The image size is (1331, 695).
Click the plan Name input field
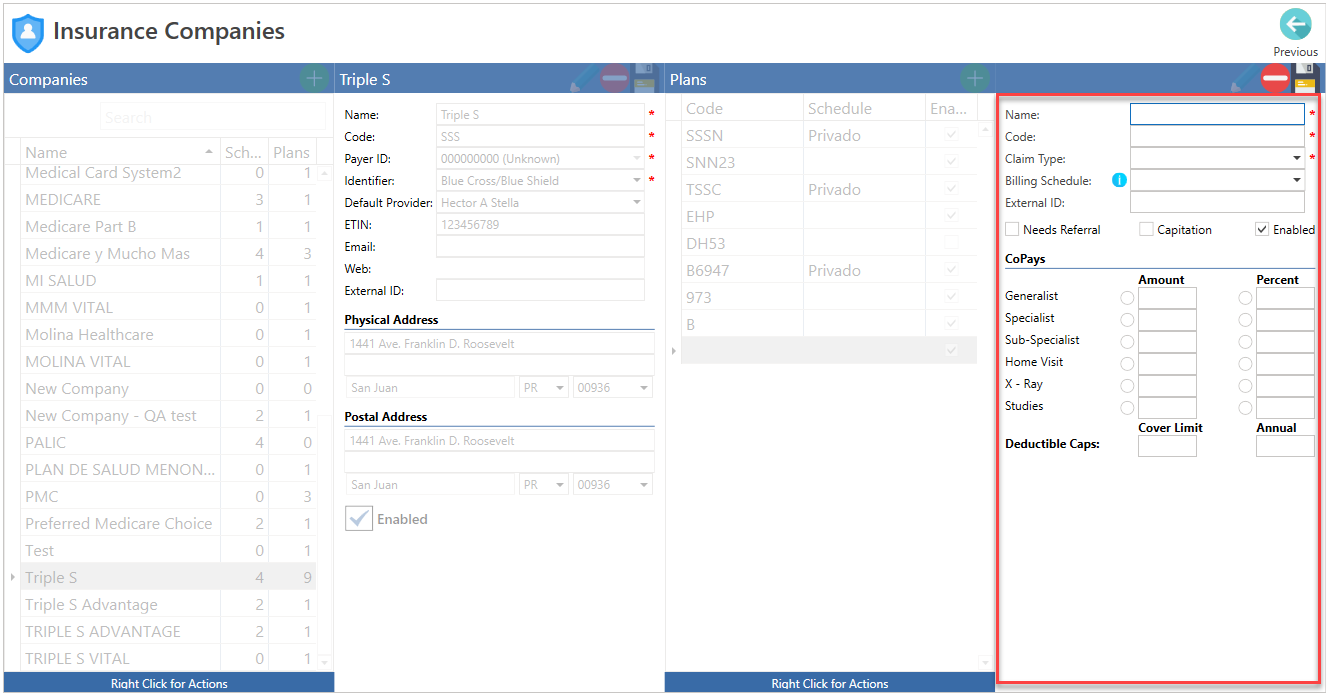coord(1217,114)
